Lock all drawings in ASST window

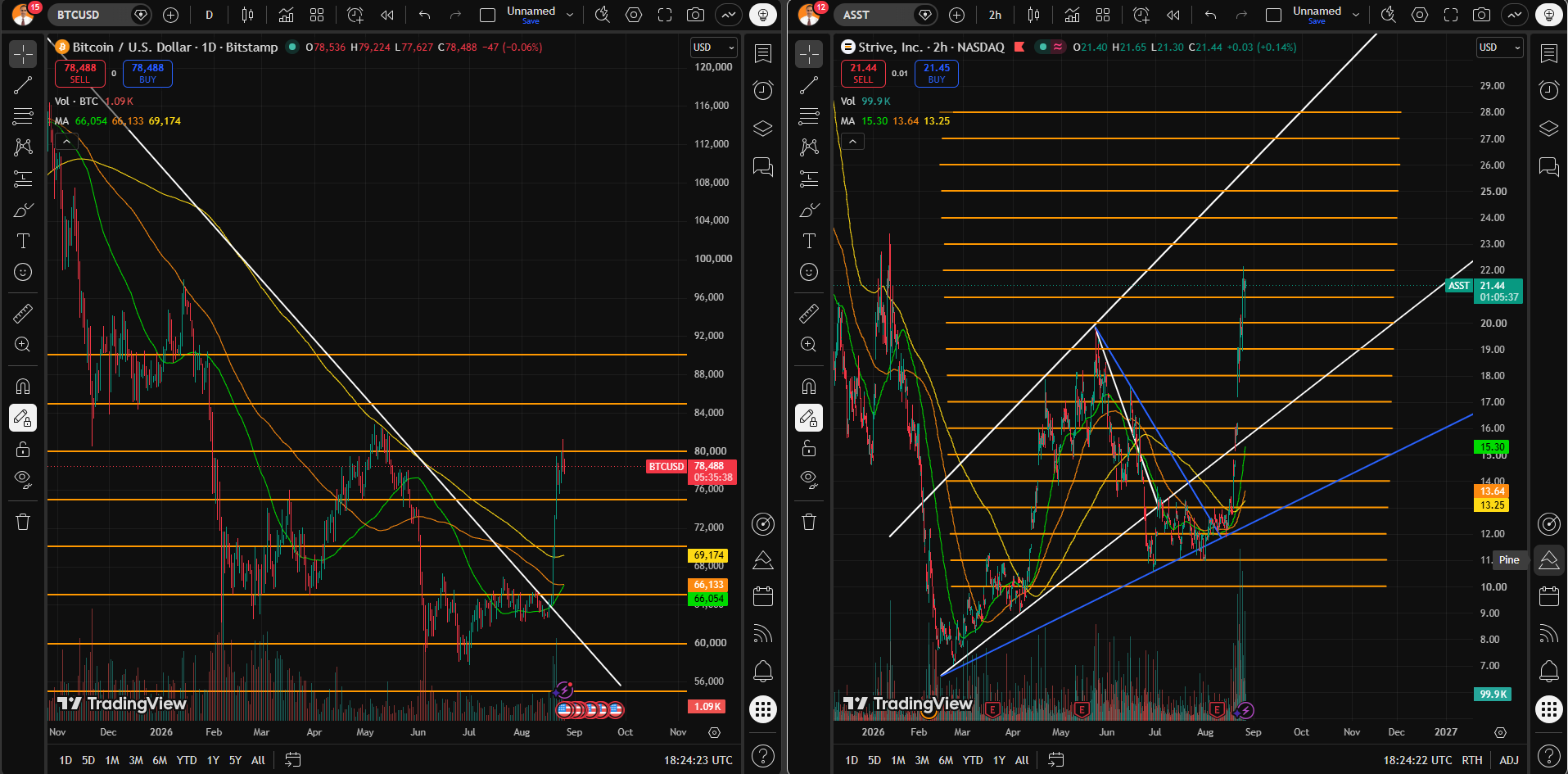tap(809, 449)
